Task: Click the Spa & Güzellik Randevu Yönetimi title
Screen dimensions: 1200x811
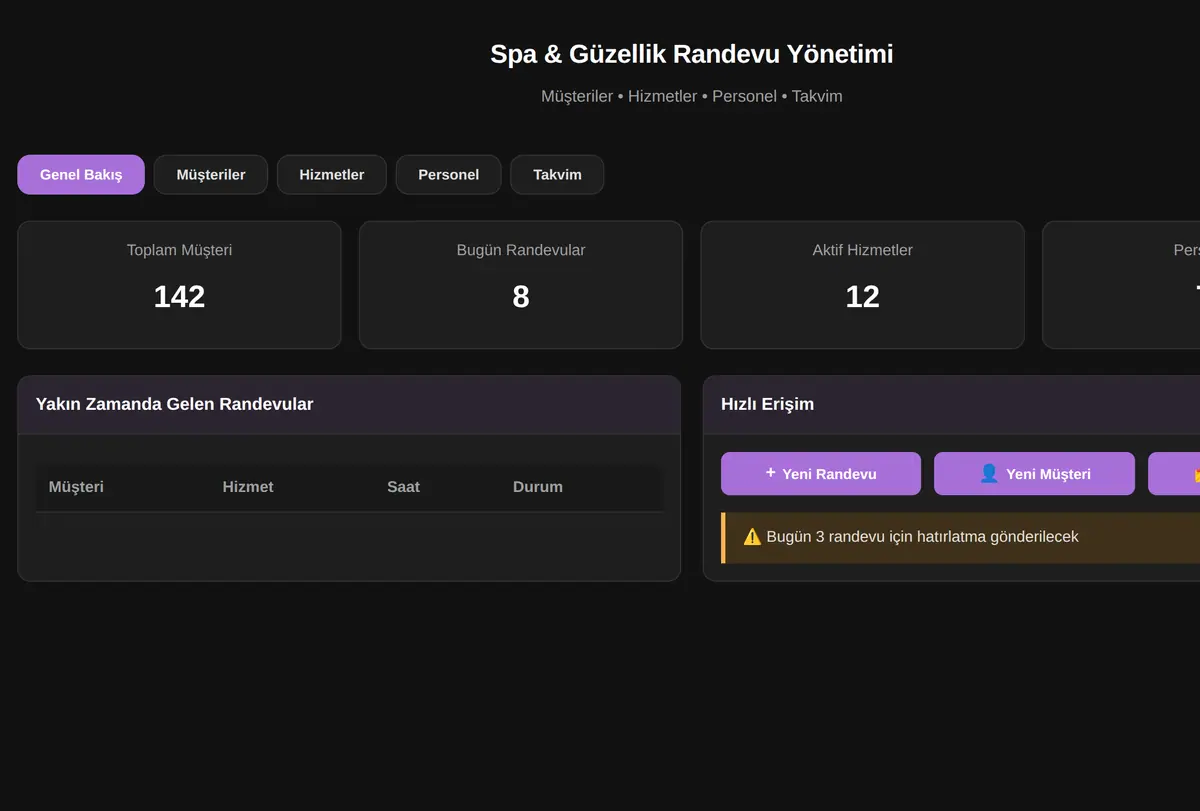Action: click(x=692, y=54)
